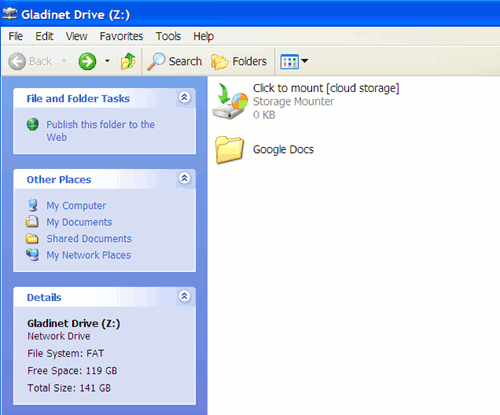Open the My Documents link
Screen dimensions: 500x415
79,222
